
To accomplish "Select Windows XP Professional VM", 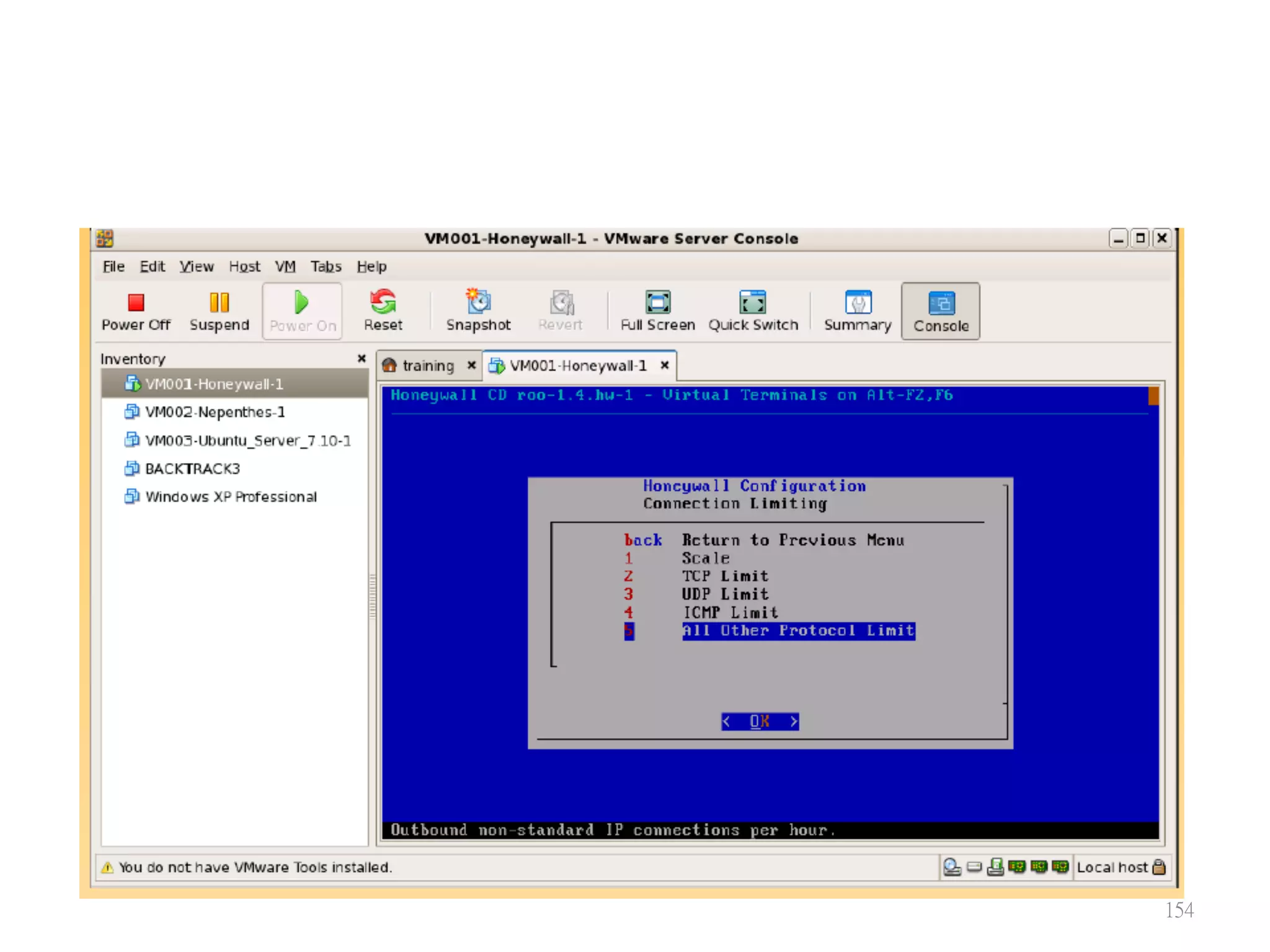I will coord(230,496).
